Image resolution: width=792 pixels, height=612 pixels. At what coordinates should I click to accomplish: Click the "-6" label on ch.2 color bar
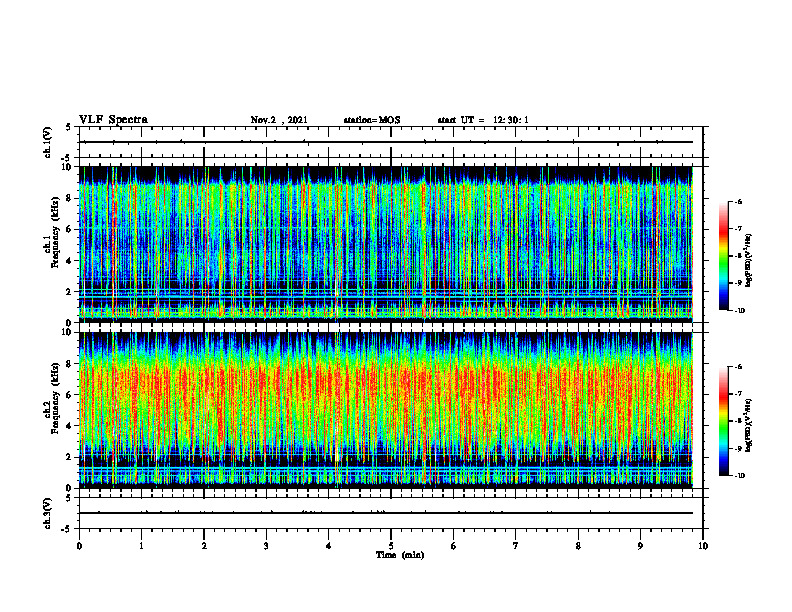[x=739, y=367]
